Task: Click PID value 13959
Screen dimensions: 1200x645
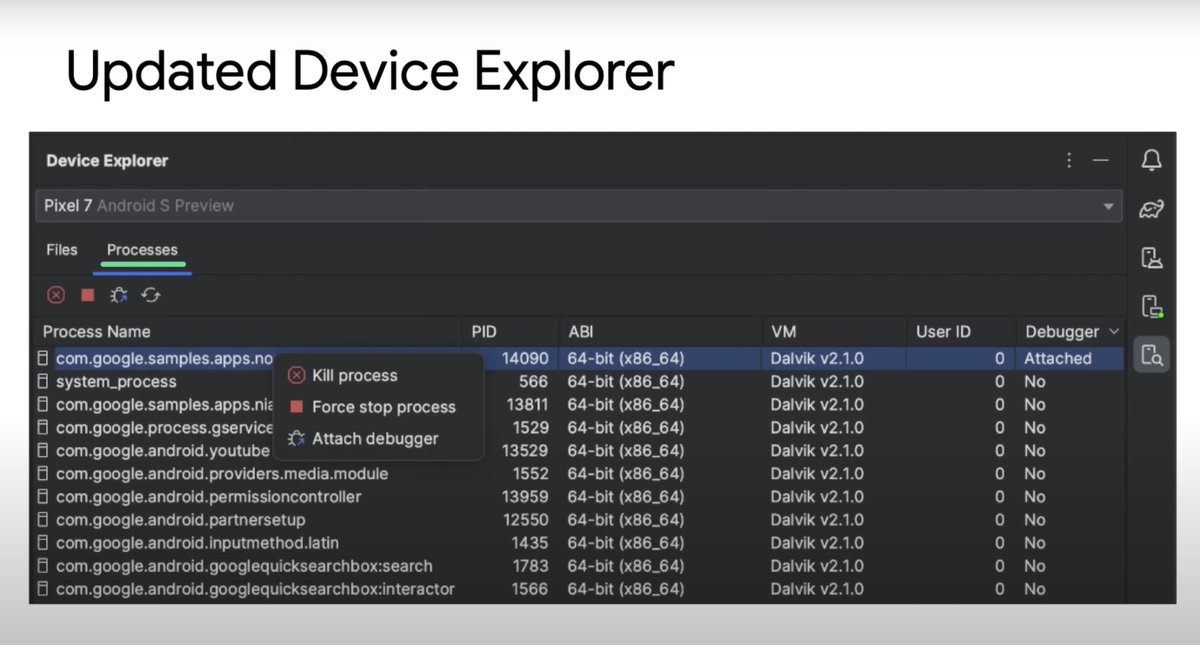Action: [525, 496]
